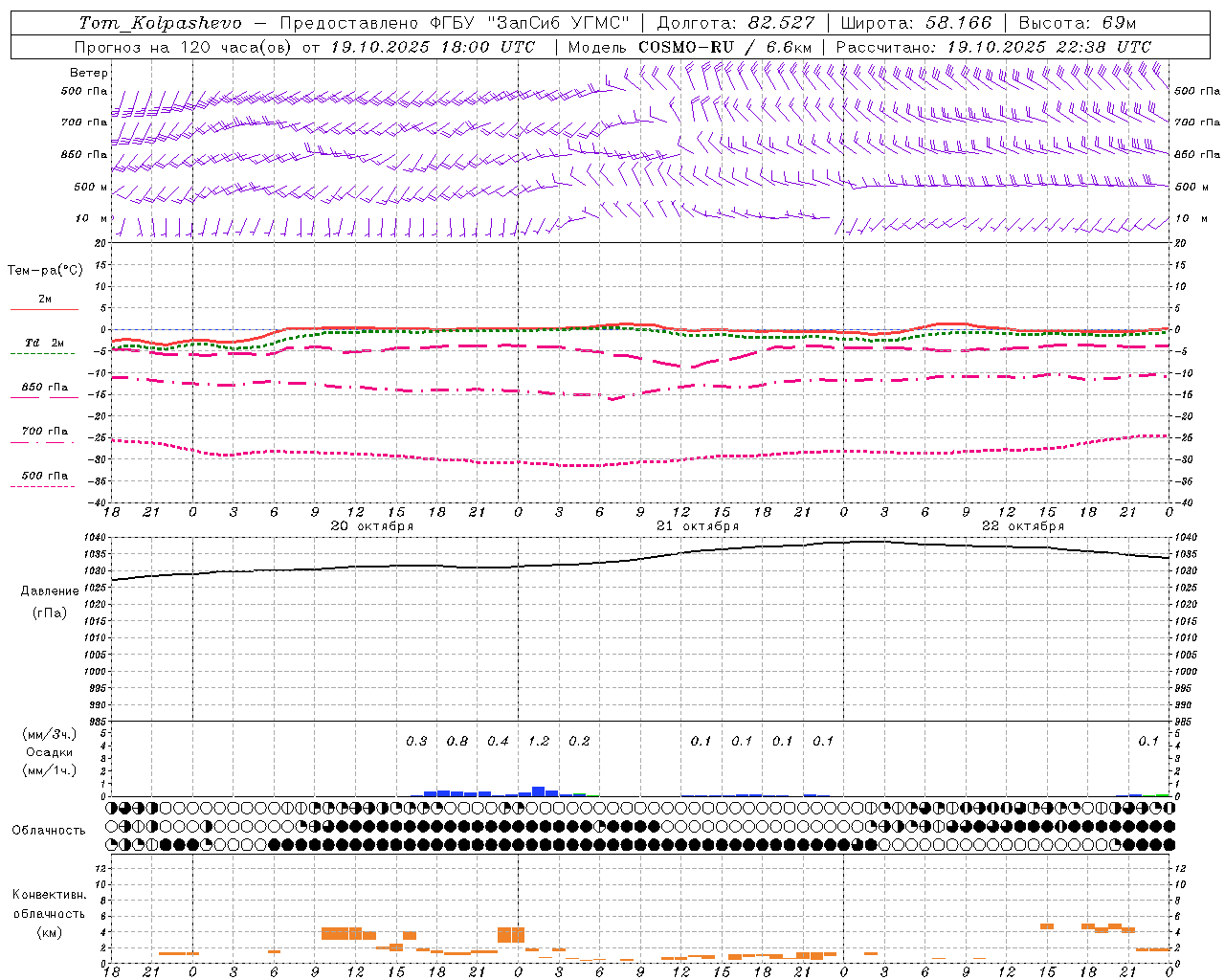
Task: Click the 0.4 precipitation amount value
Action: [x=498, y=742]
